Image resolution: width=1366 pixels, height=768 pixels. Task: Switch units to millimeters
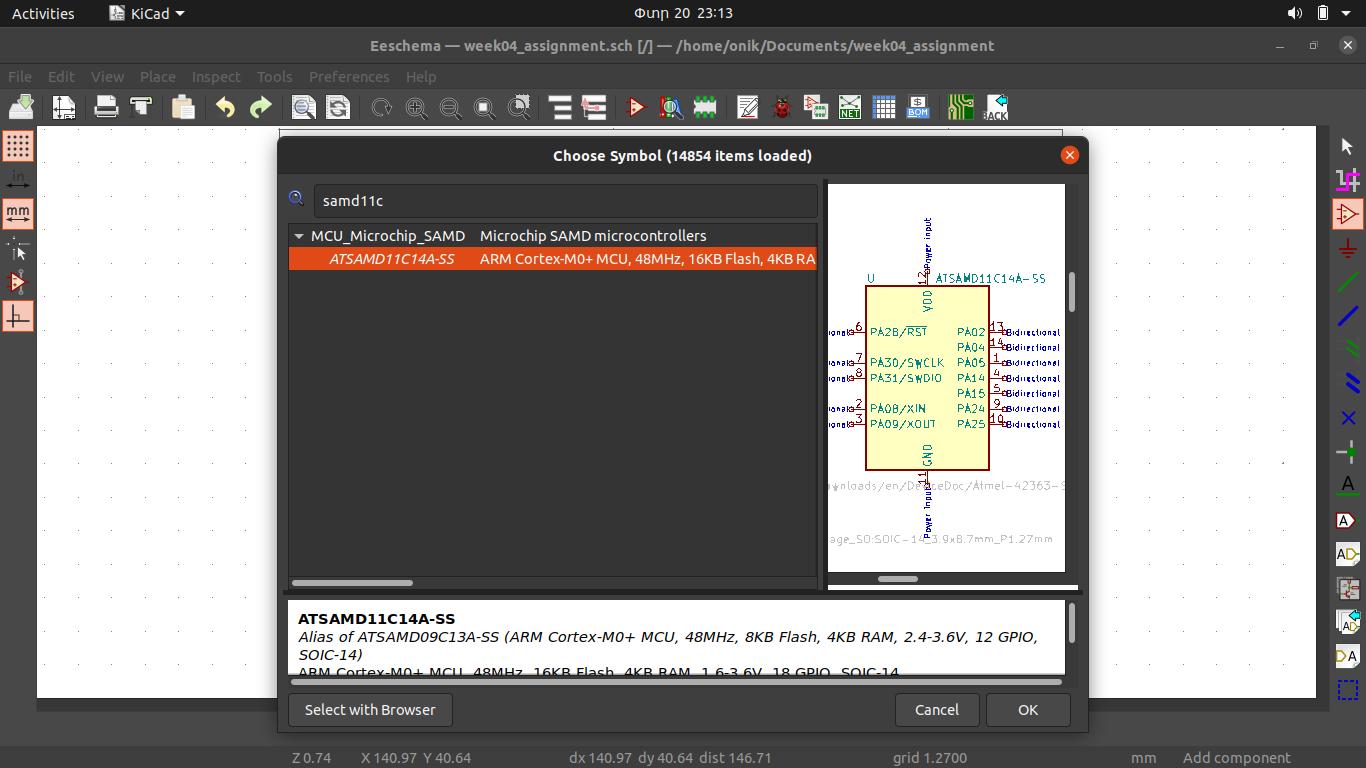click(18, 213)
